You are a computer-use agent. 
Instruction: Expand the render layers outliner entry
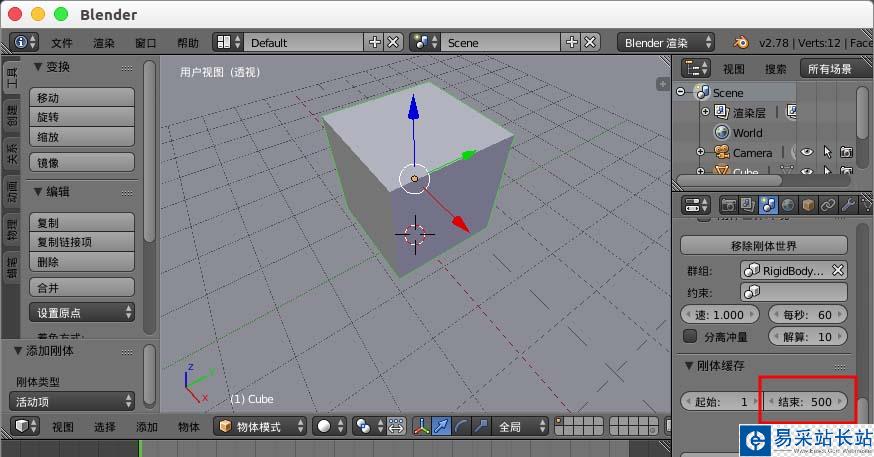click(705, 111)
